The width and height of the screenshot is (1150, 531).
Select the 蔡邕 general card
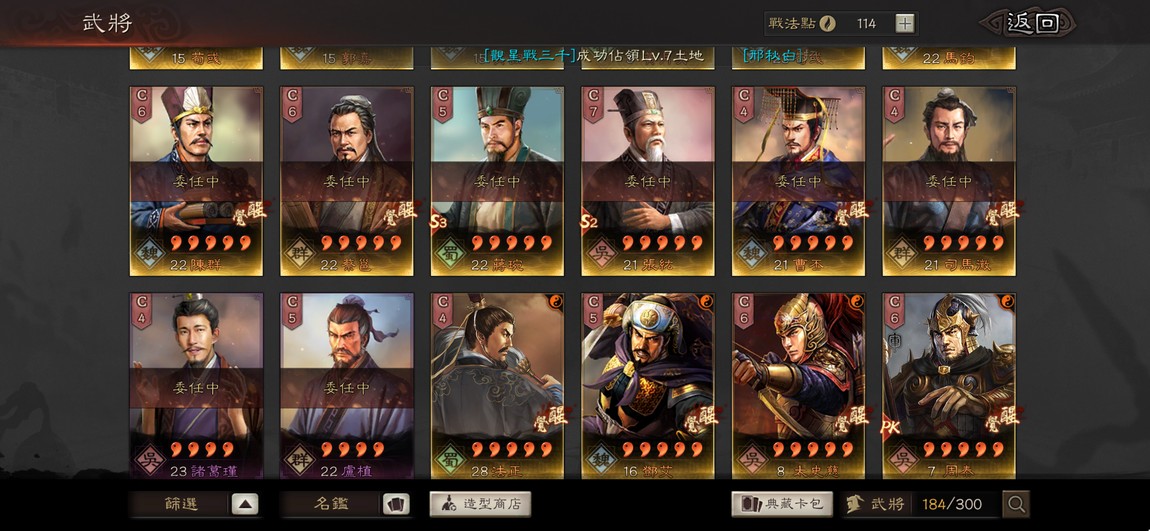pos(346,181)
